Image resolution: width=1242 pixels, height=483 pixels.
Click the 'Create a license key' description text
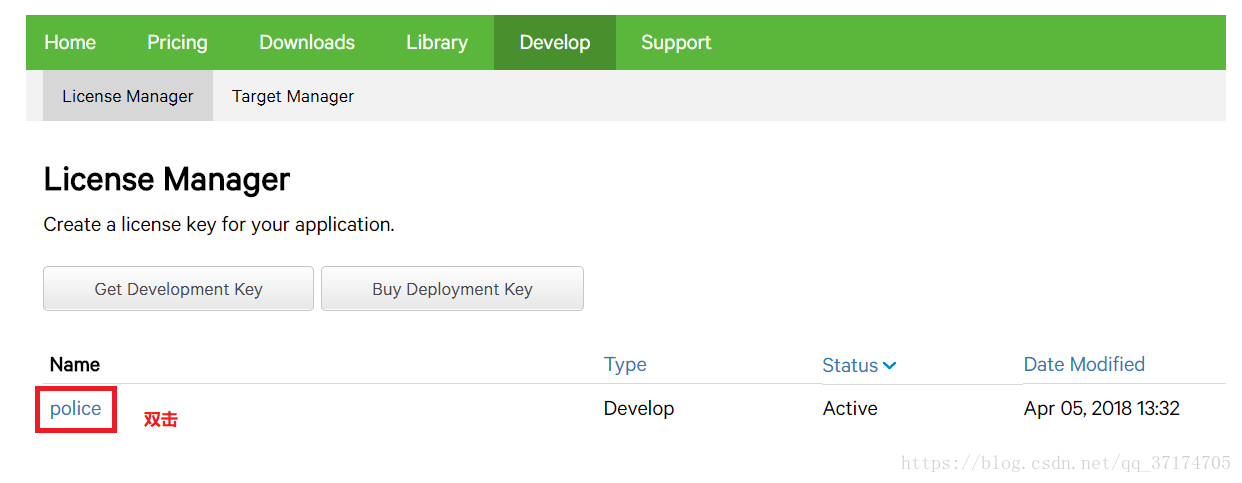pos(219,225)
